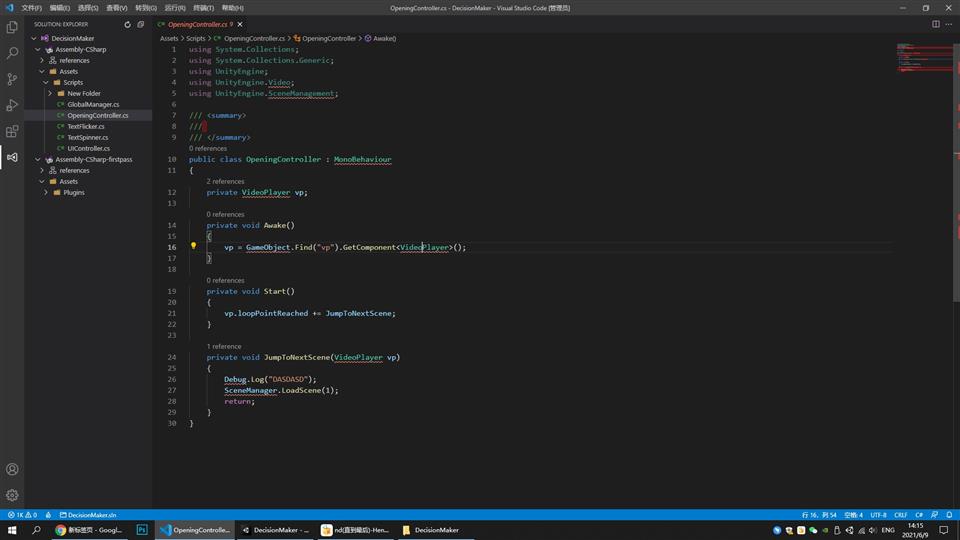Expand references under Assembly-CSharp-firstpass
This screenshot has width=960, height=540.
[x=42, y=171]
